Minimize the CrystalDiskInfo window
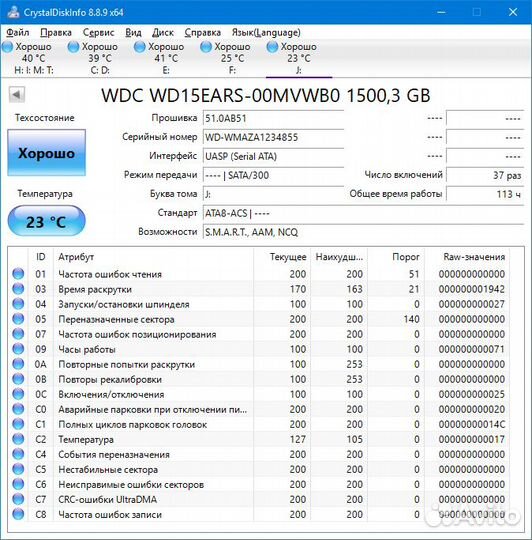 click(x=441, y=12)
